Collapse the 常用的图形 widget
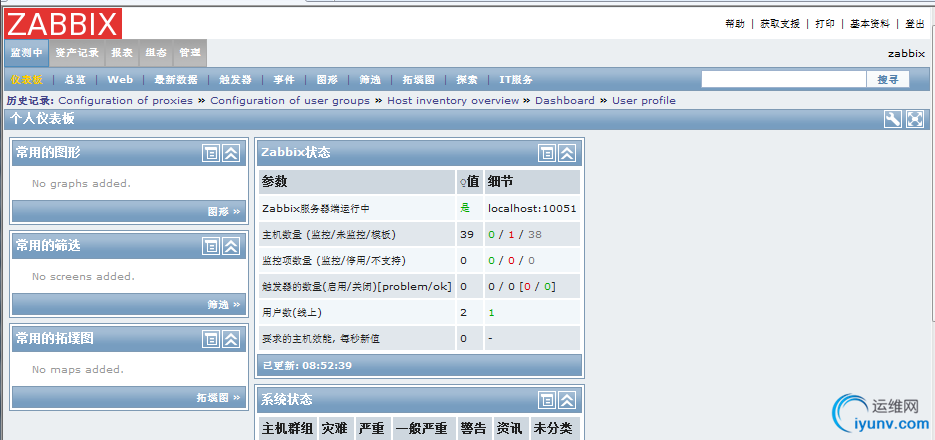The width and height of the screenshot is (935, 440). [x=231, y=153]
